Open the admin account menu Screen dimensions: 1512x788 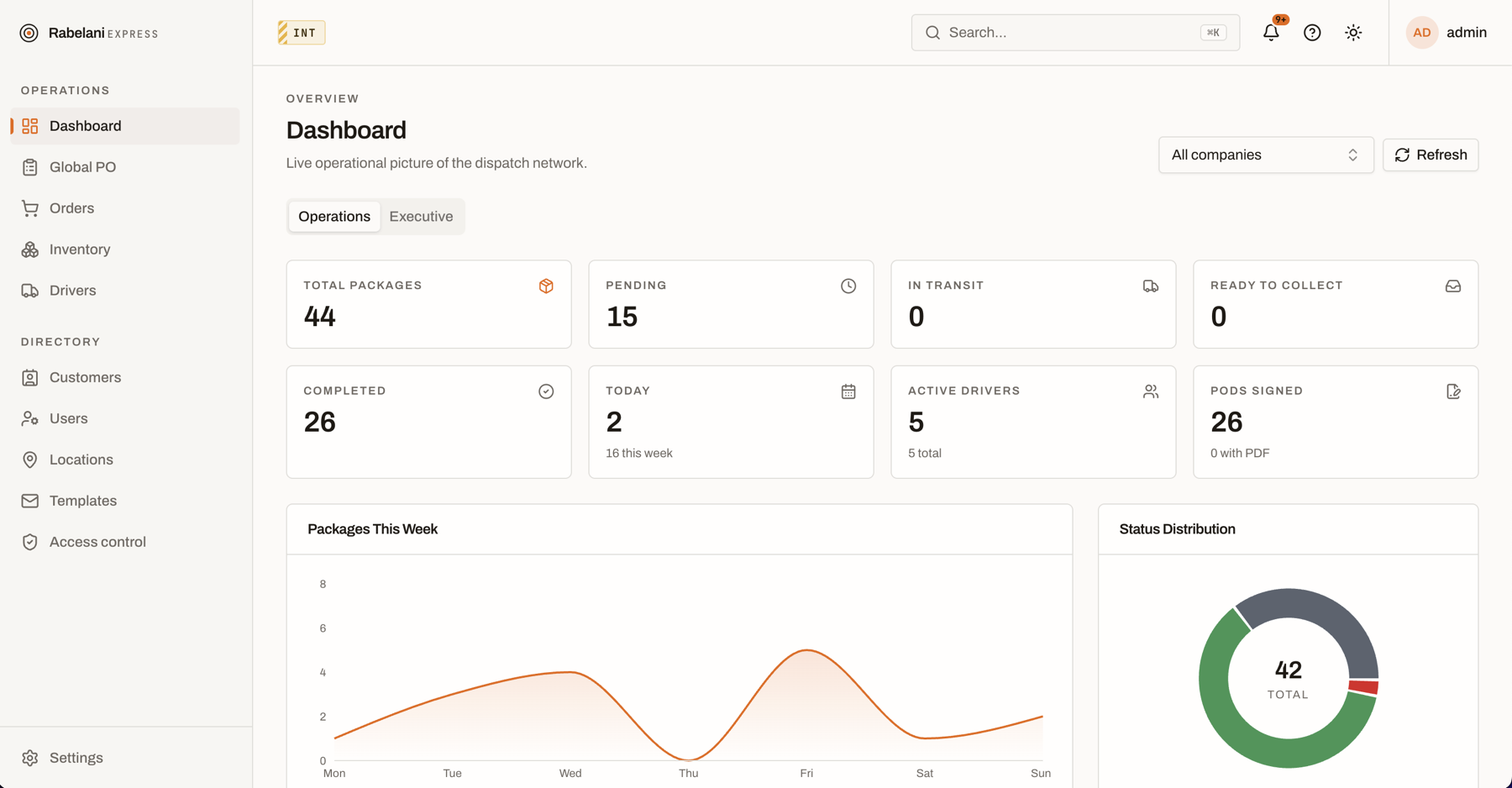tap(1446, 33)
